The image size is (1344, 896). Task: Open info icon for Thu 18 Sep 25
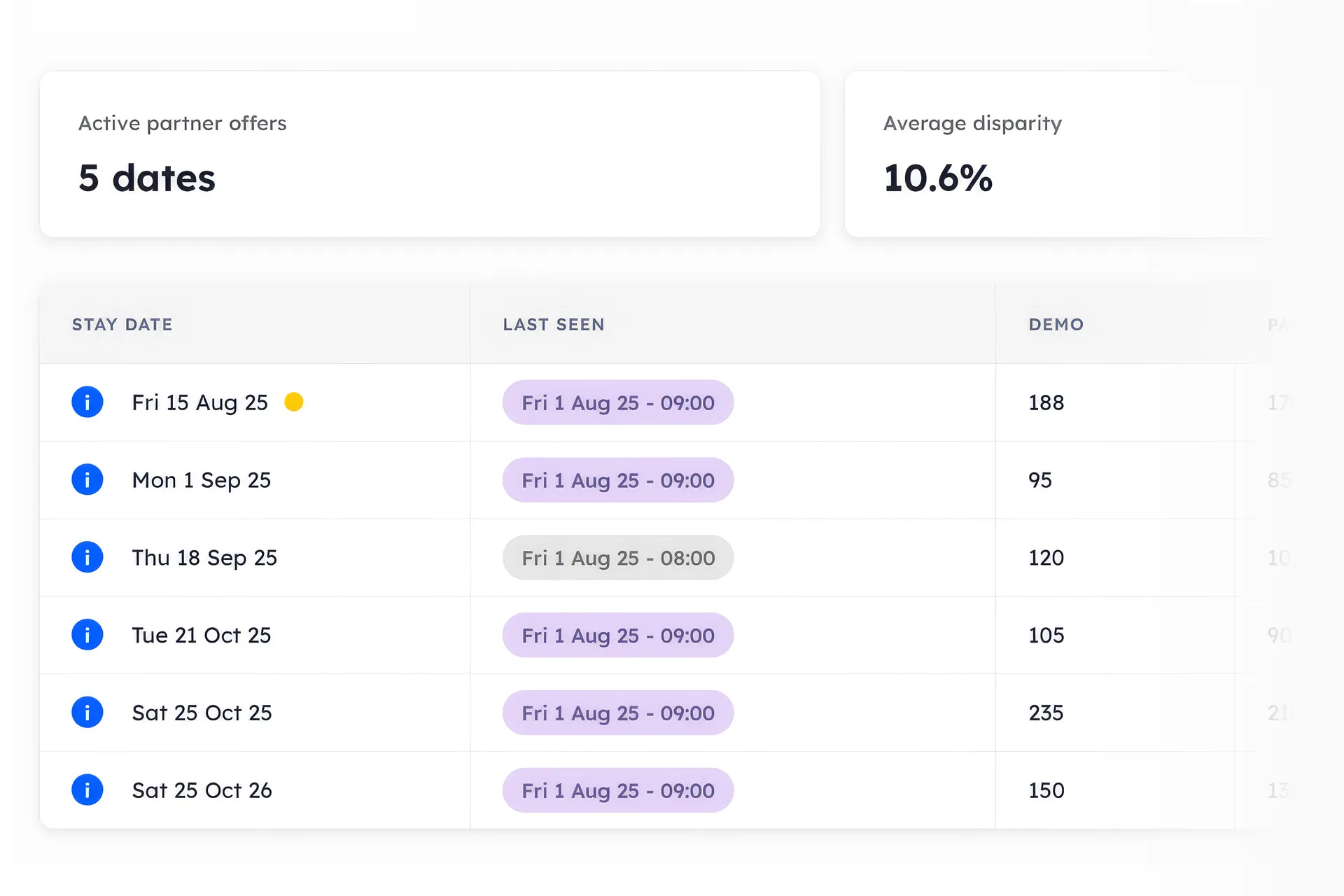click(x=87, y=557)
